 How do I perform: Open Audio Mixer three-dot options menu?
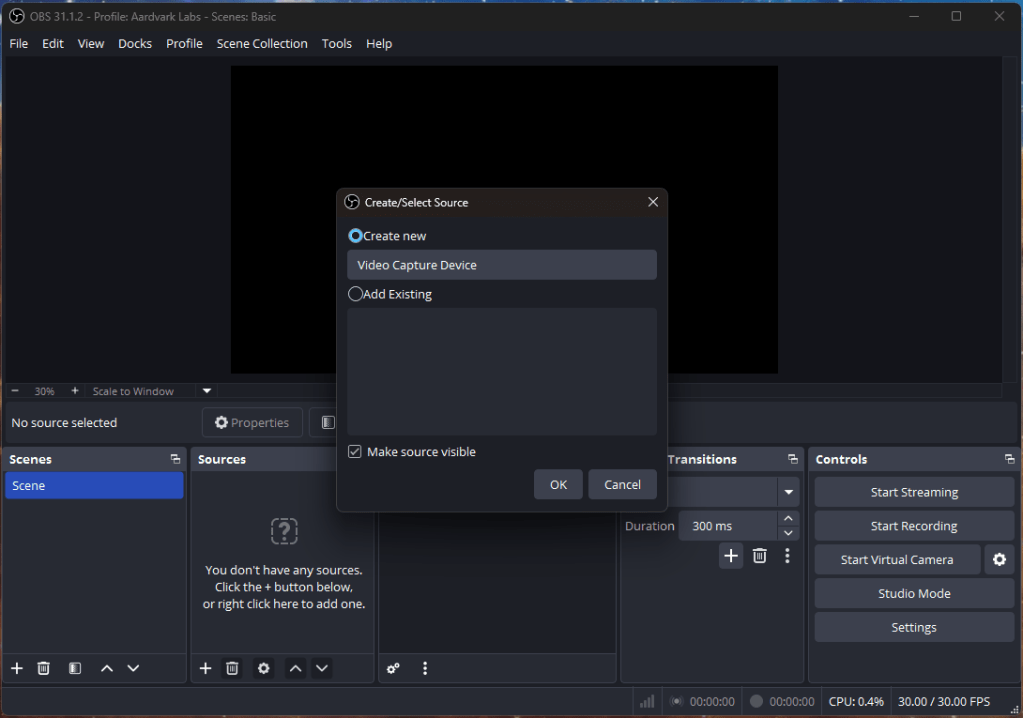(x=425, y=668)
